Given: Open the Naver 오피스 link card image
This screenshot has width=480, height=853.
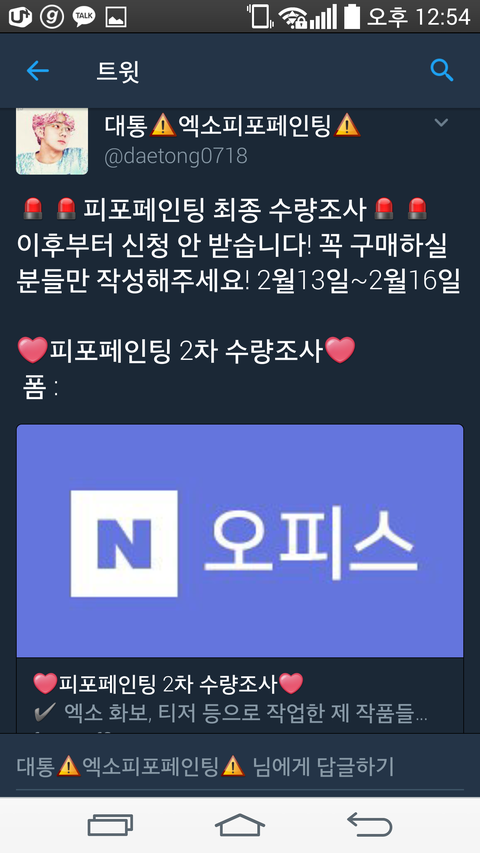Looking at the screenshot, I should 240,541.
